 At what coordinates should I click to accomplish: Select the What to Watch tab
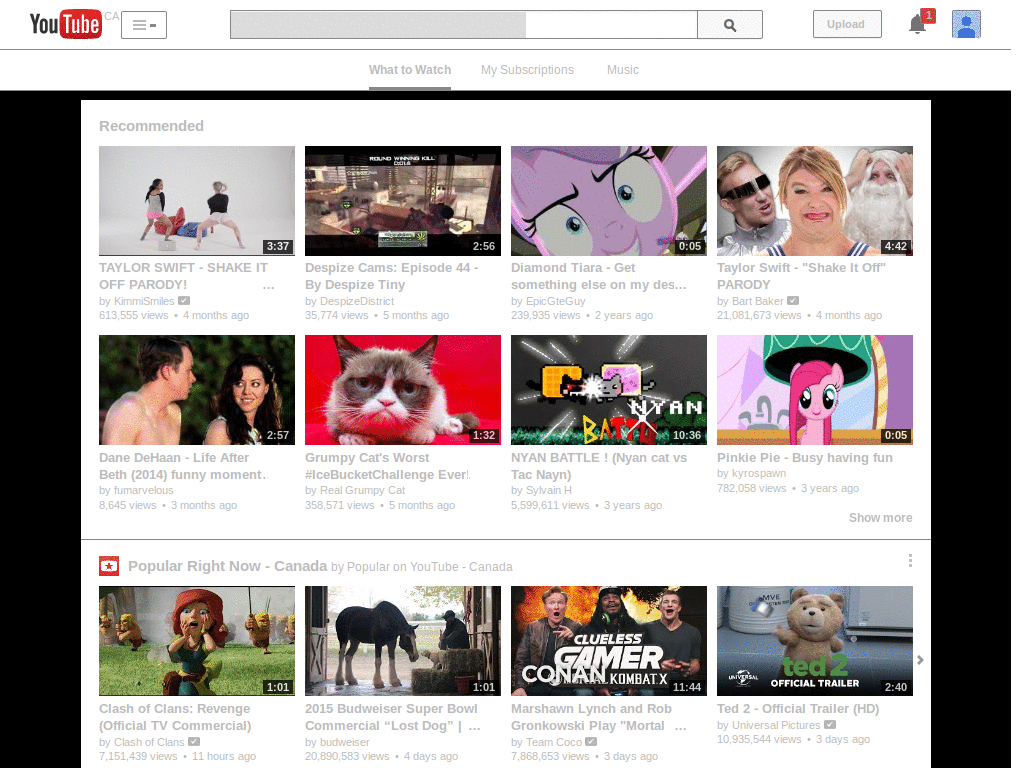pyautogui.click(x=409, y=70)
